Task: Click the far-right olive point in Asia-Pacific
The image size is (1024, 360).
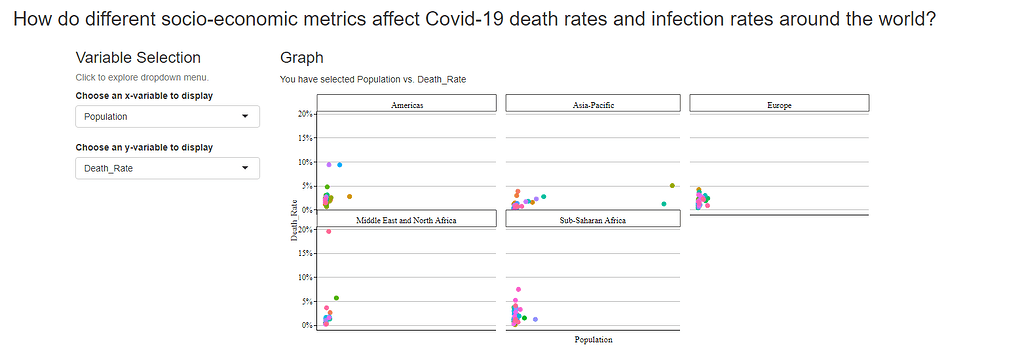Action: click(x=672, y=186)
